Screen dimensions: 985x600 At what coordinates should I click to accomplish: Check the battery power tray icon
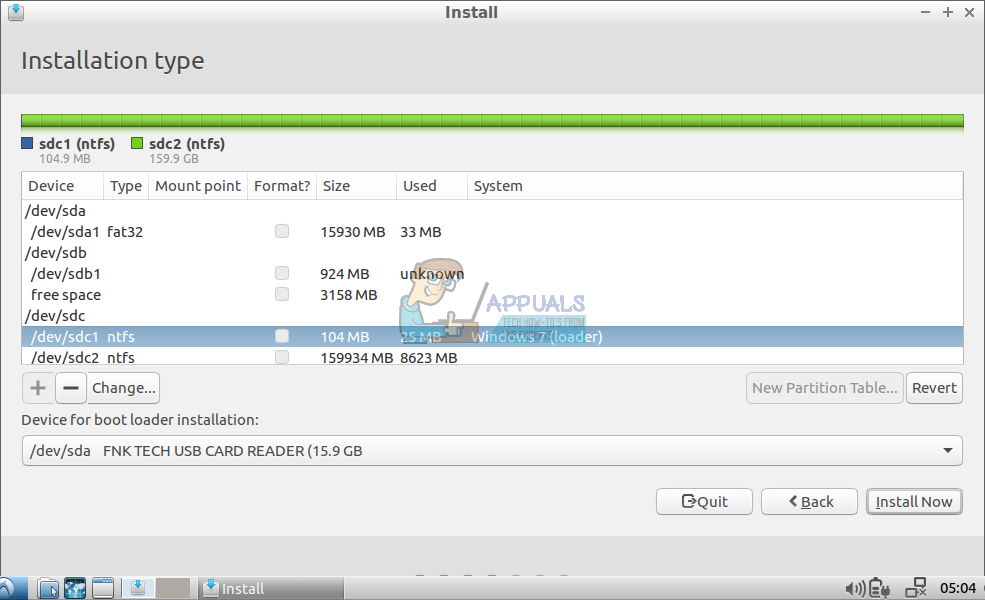click(879, 589)
